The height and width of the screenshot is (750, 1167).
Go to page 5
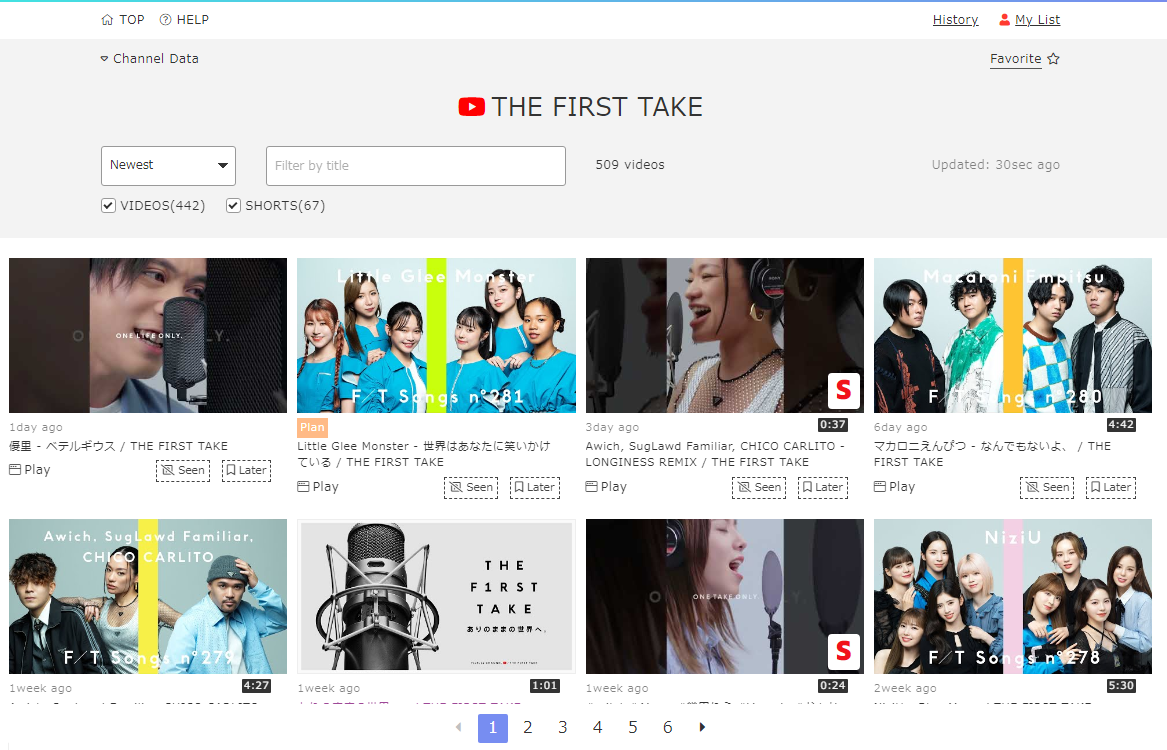pyautogui.click(x=633, y=728)
